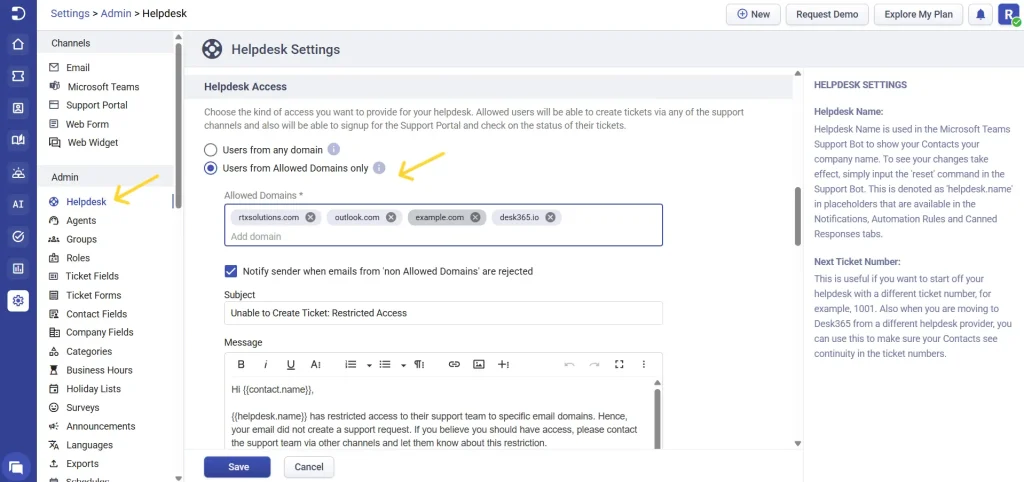
Task: Open the paragraph format tool
Action: pyautogui.click(x=419, y=364)
